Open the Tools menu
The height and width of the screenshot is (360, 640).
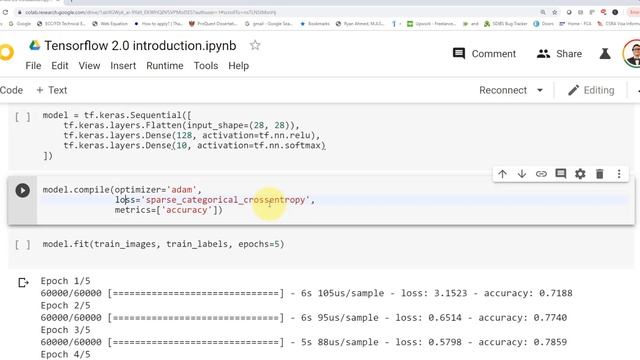pos(206,66)
